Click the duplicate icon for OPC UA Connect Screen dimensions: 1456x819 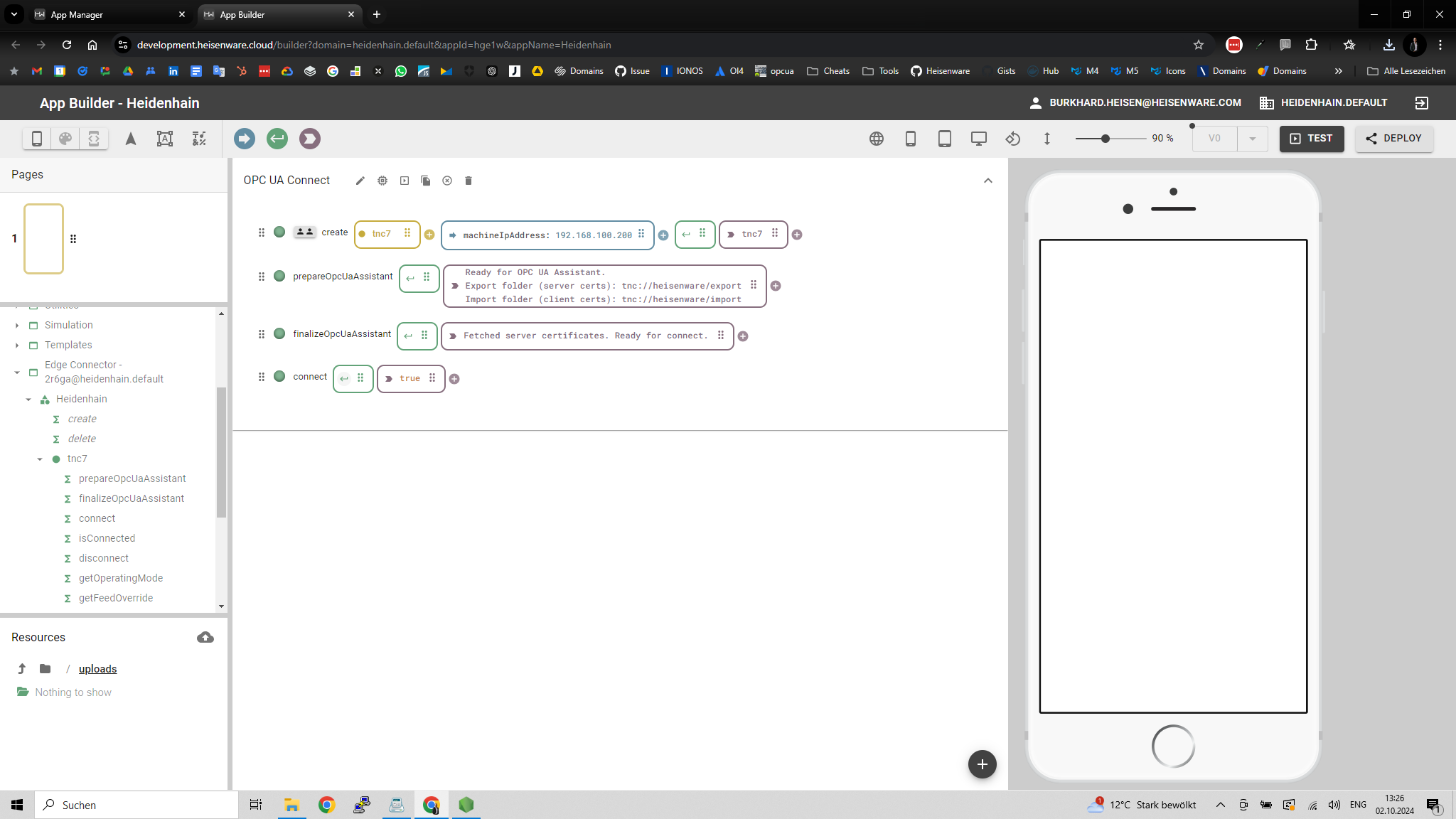coord(426,181)
